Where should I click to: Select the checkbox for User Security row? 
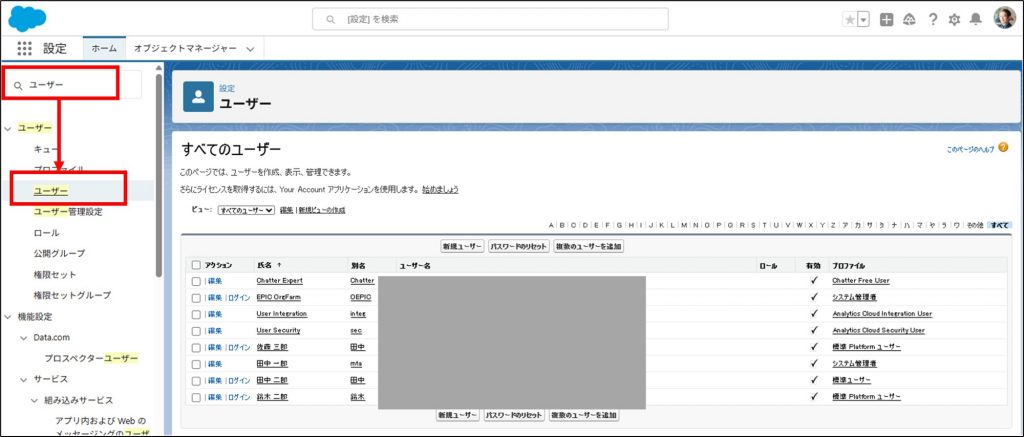click(196, 330)
